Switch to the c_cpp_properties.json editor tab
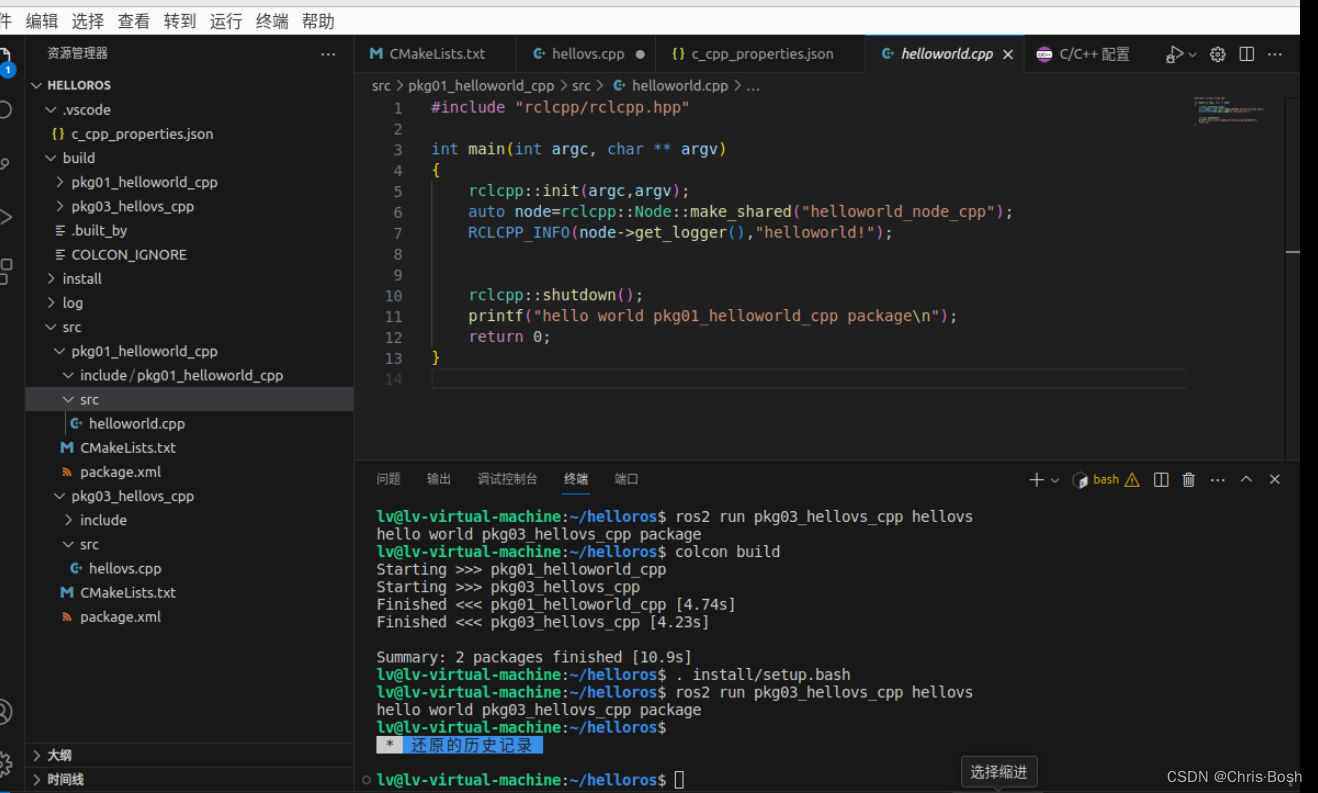Viewport: 1318px width, 793px height. 761,54
